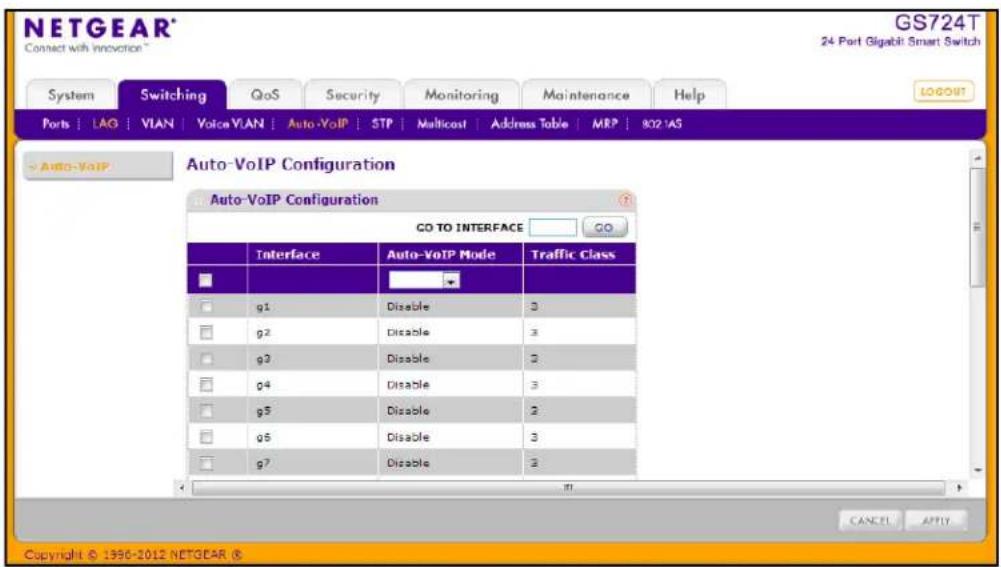
Task: Open the 802.1AS submenu
Action: 661,125
